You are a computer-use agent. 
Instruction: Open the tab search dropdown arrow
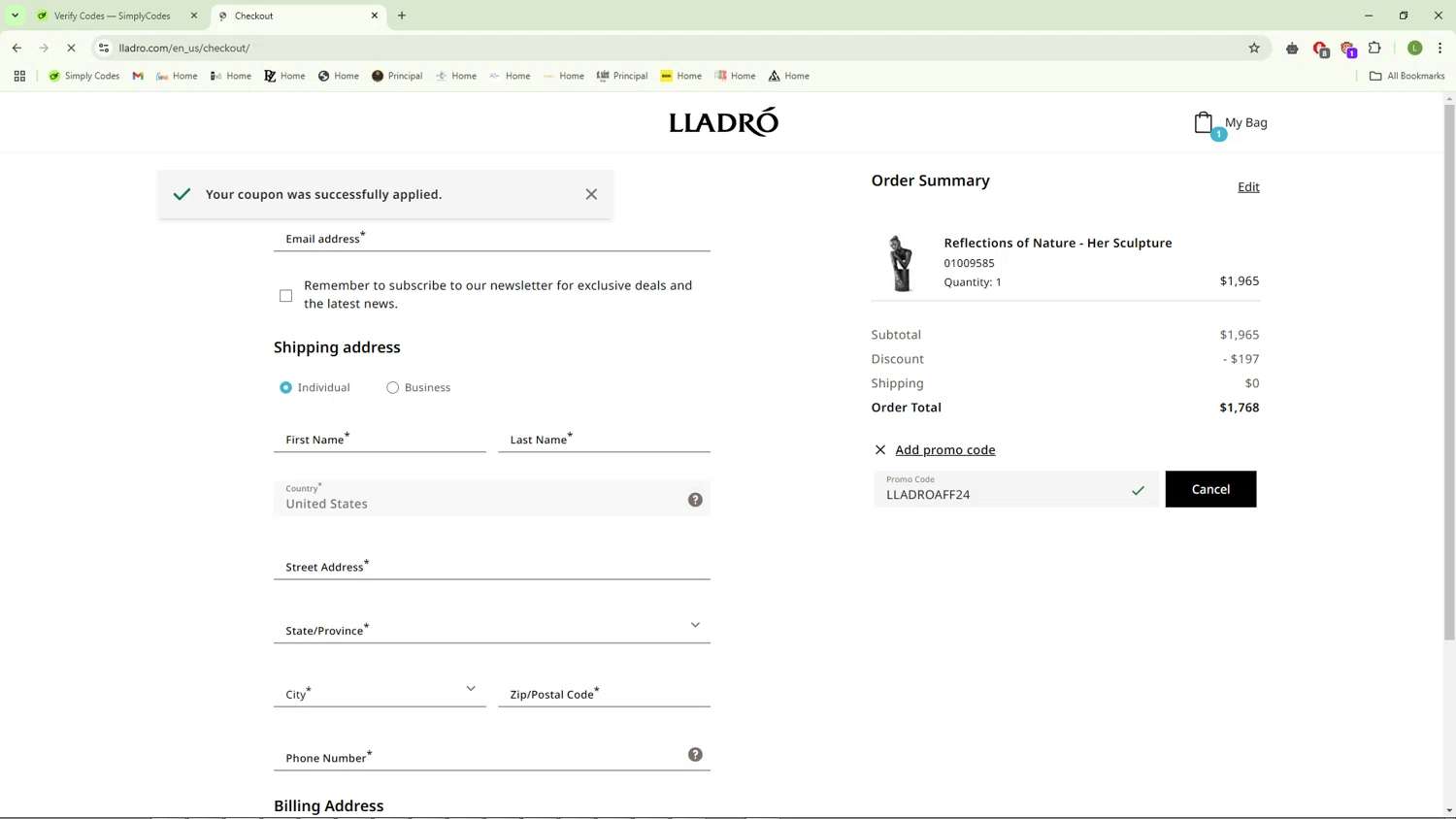pyautogui.click(x=16, y=16)
